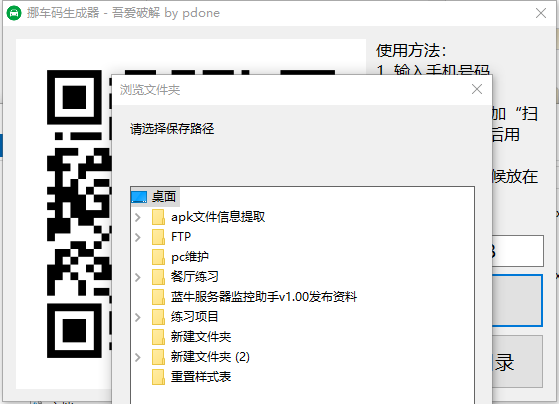Screen dimensions: 559x404
Task: Click folder icon beside apk文件信息提取
Action: [158, 217]
